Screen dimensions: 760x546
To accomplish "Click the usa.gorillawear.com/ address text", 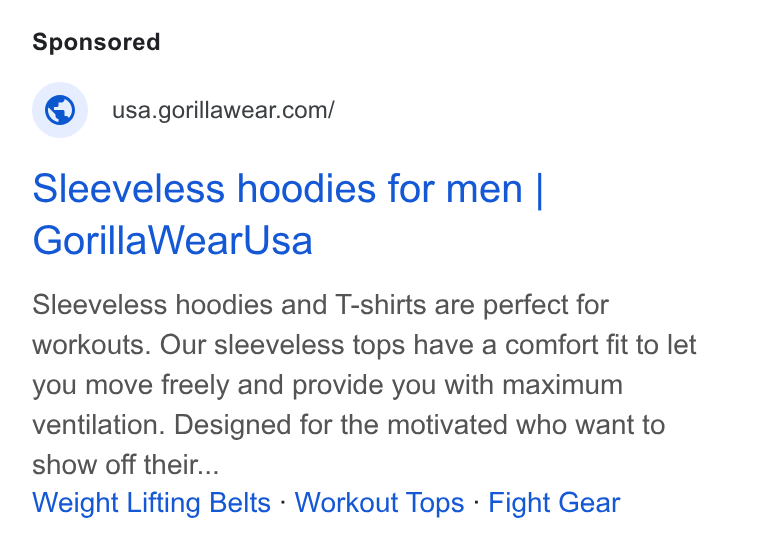I will pos(223,110).
